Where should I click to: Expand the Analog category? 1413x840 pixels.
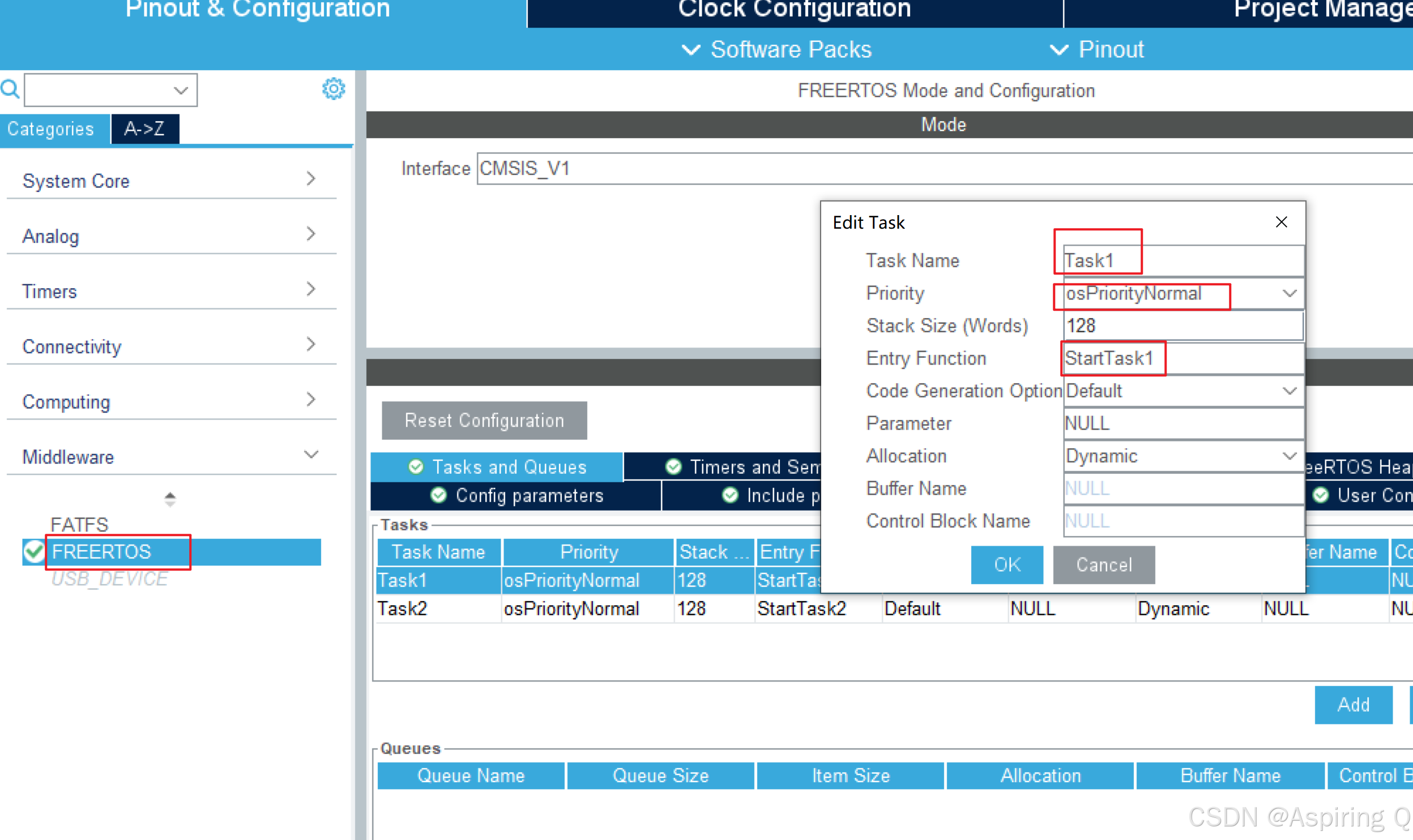(172, 235)
